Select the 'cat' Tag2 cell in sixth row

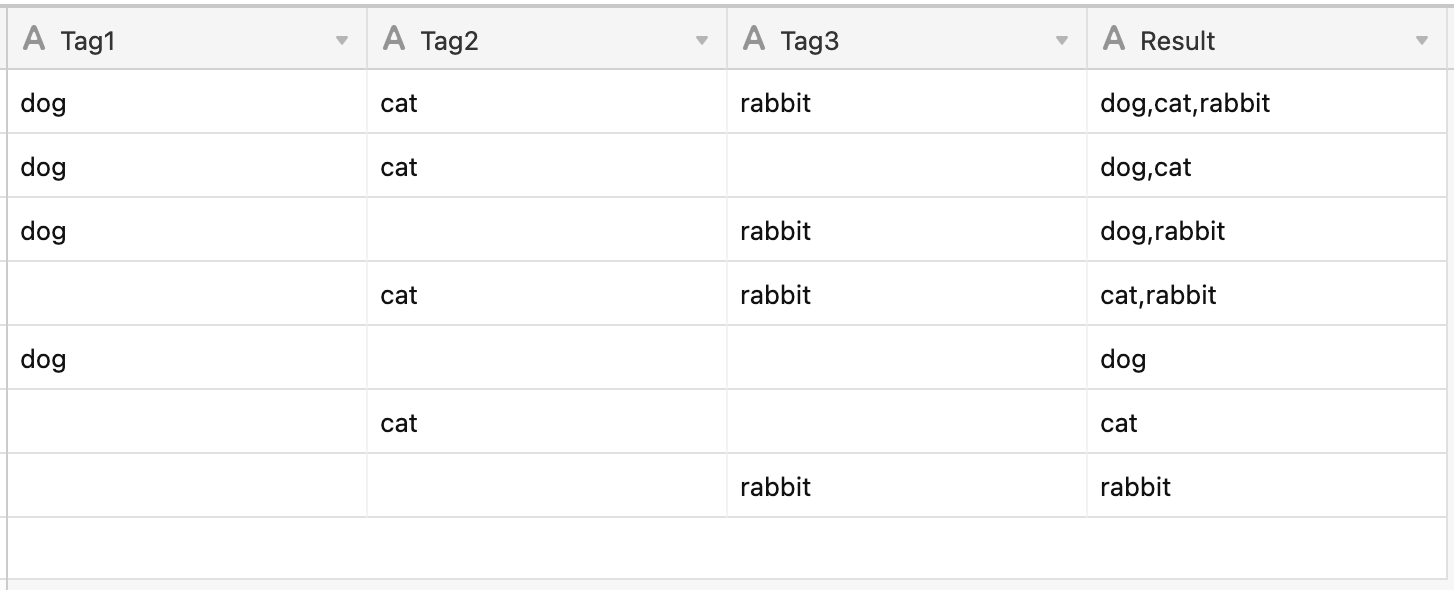(x=547, y=422)
